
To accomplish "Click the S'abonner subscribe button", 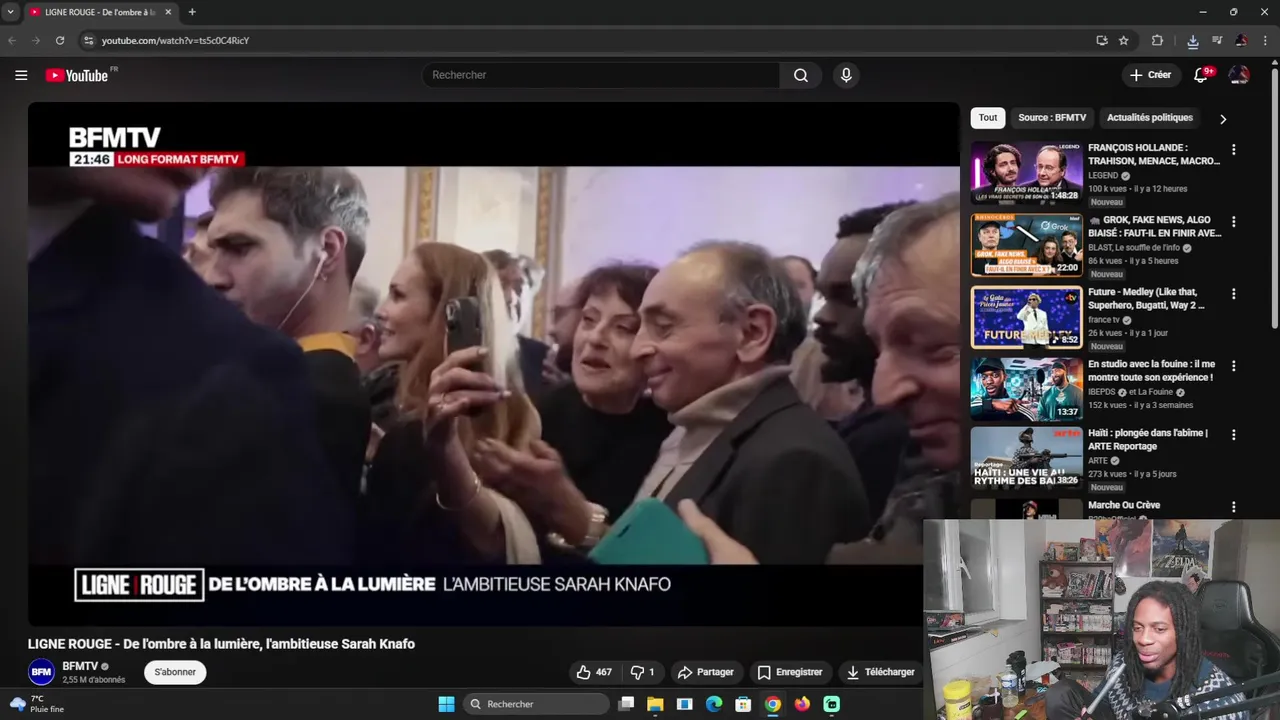I will 175,672.
